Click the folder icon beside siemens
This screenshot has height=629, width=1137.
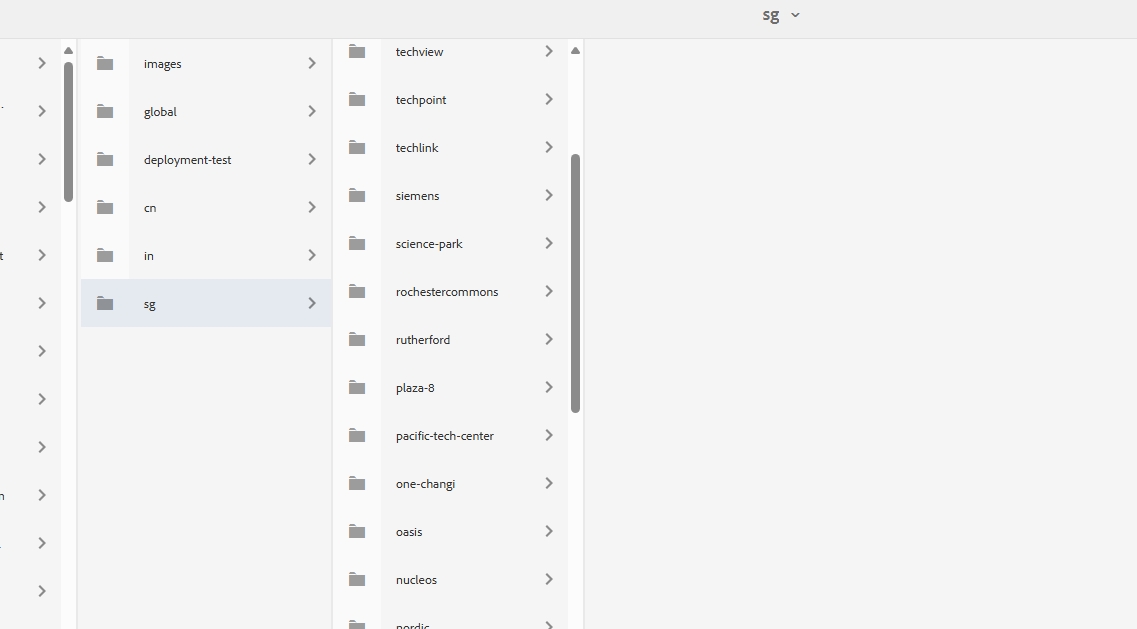point(357,196)
